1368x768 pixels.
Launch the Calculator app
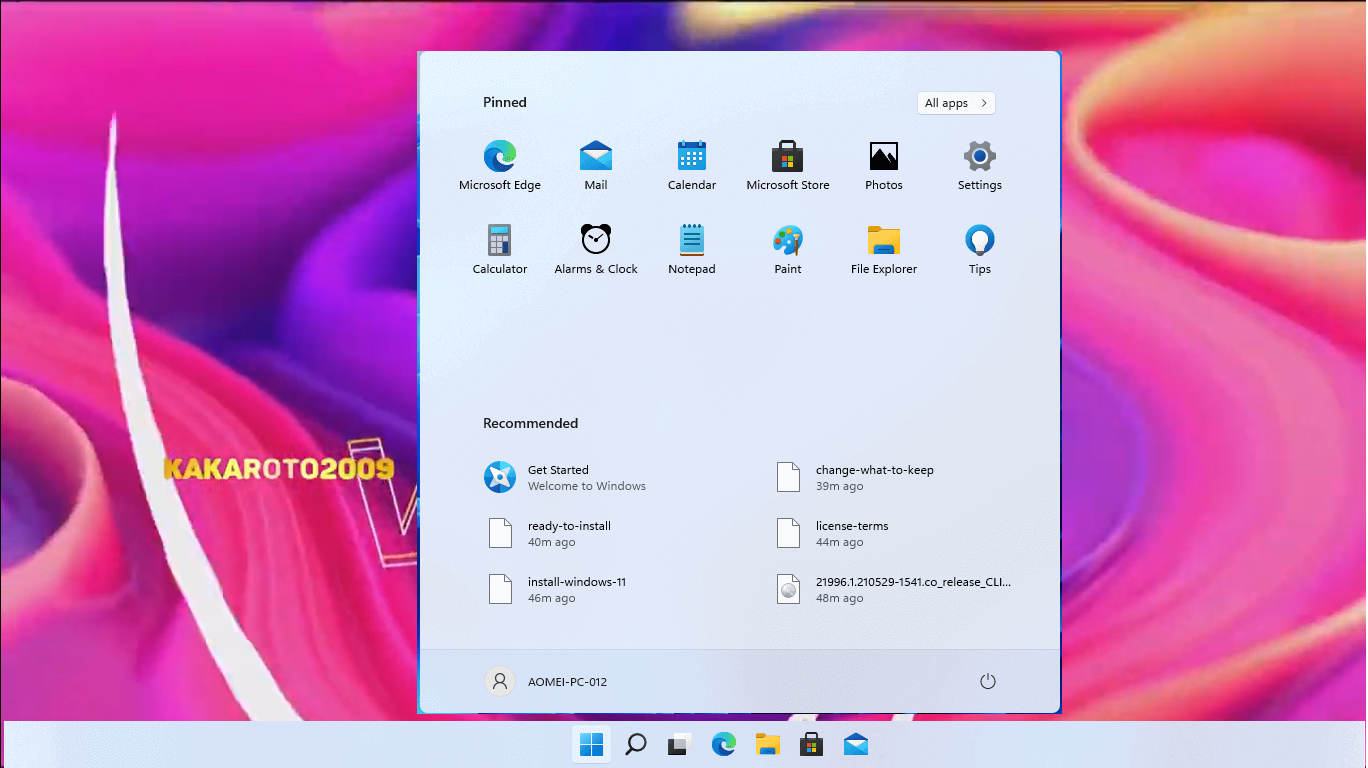pos(500,249)
